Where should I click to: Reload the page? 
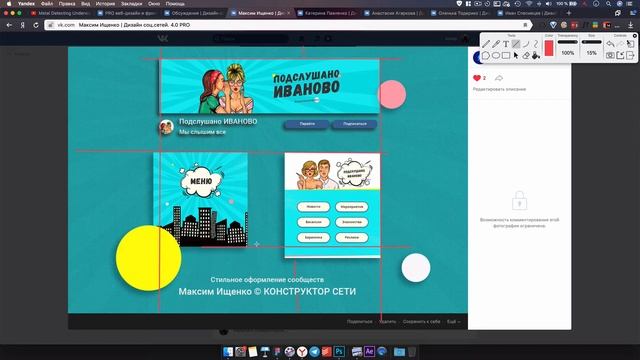[36, 25]
